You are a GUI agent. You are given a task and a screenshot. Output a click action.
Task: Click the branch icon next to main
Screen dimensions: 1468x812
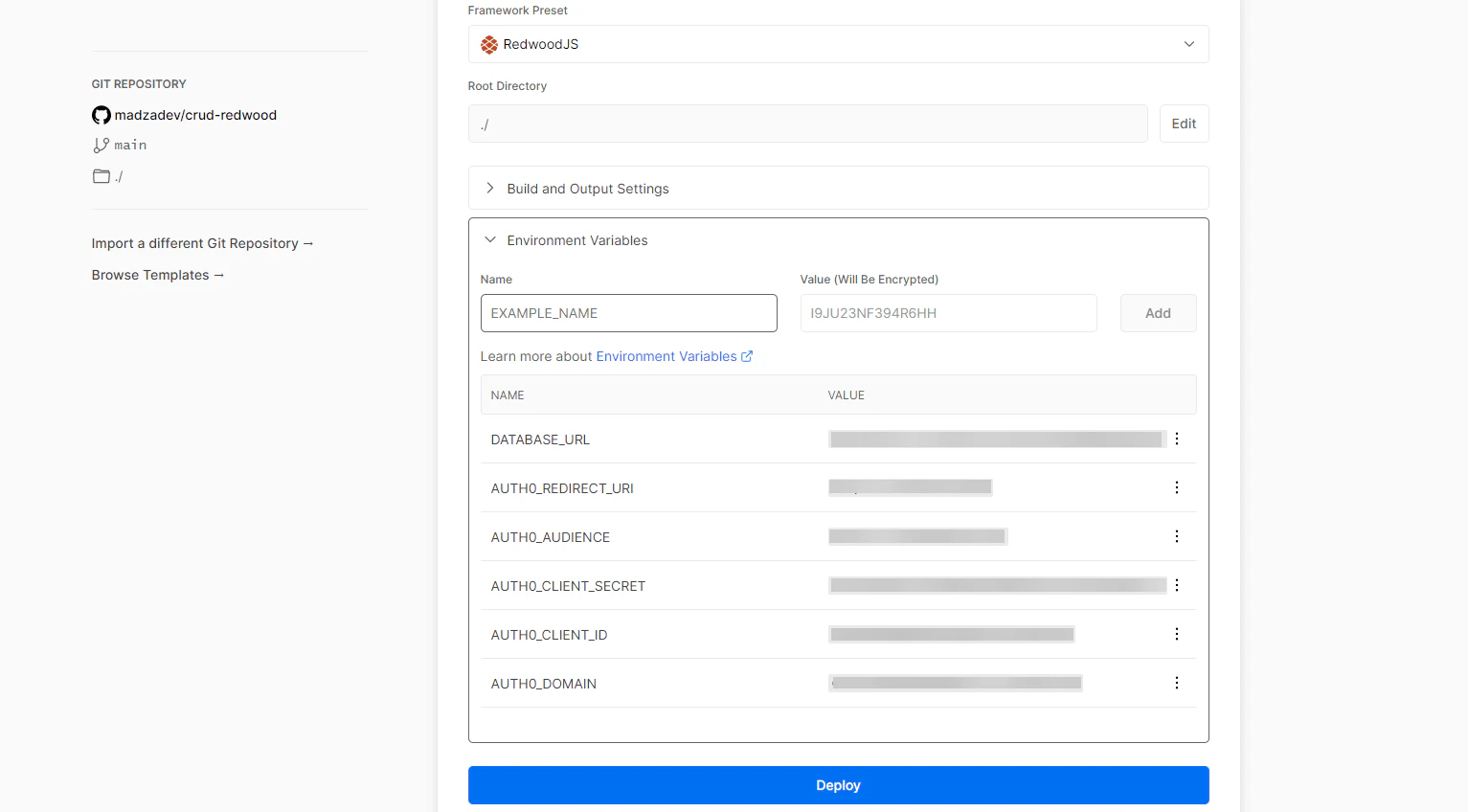pyautogui.click(x=102, y=145)
